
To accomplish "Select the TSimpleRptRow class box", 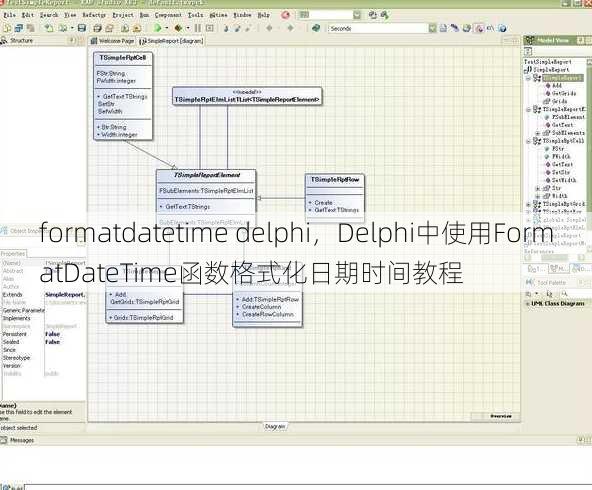I will [x=335, y=198].
